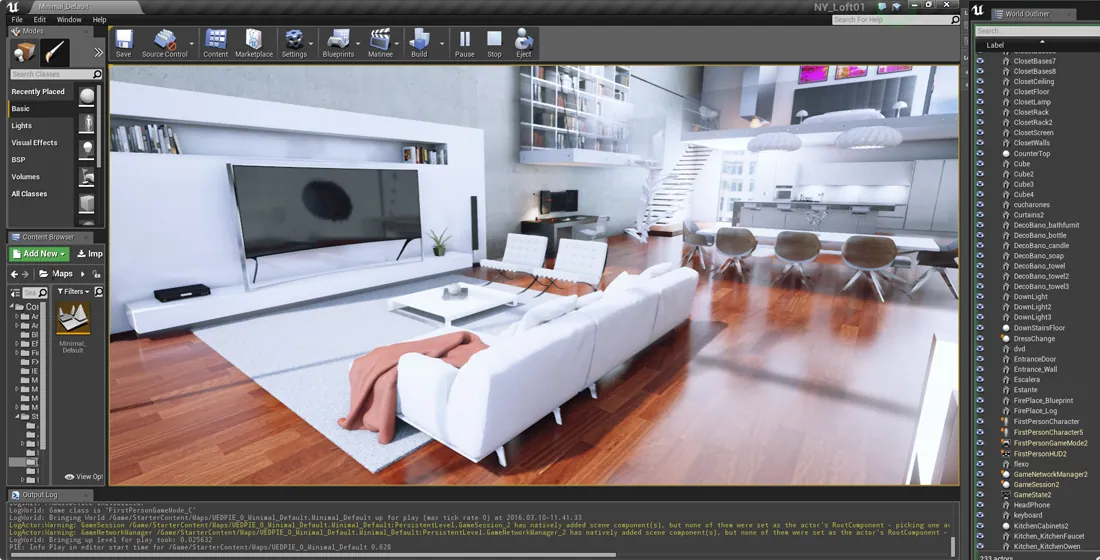Click the Search Classes magnifier icon
This screenshot has width=1100, height=560.
click(x=97, y=74)
